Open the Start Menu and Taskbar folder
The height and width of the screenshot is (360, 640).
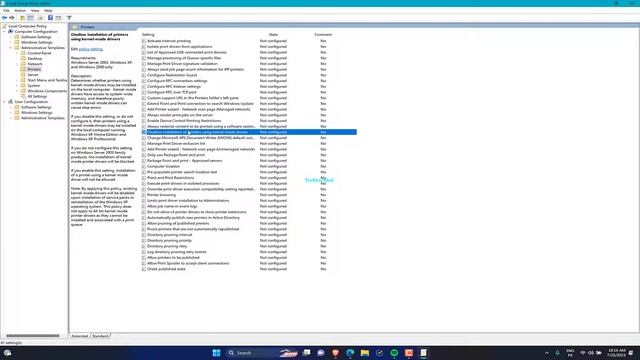[47, 80]
